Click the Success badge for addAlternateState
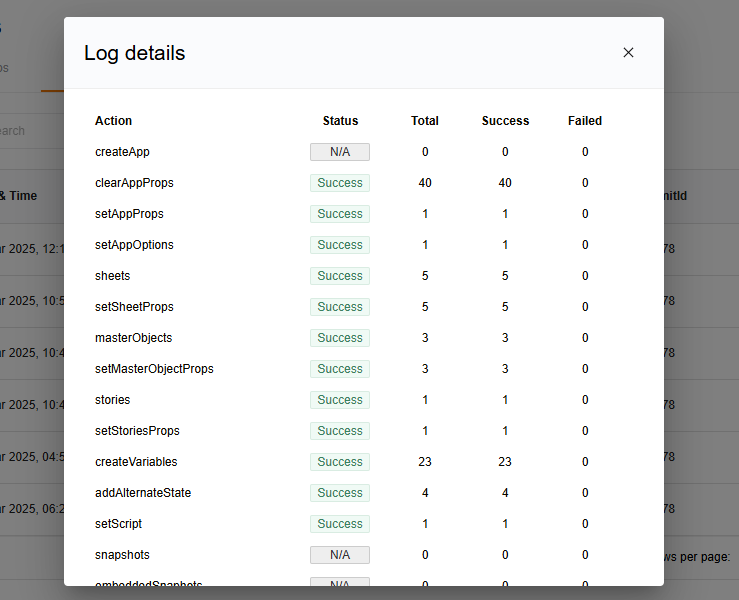 [x=340, y=493]
